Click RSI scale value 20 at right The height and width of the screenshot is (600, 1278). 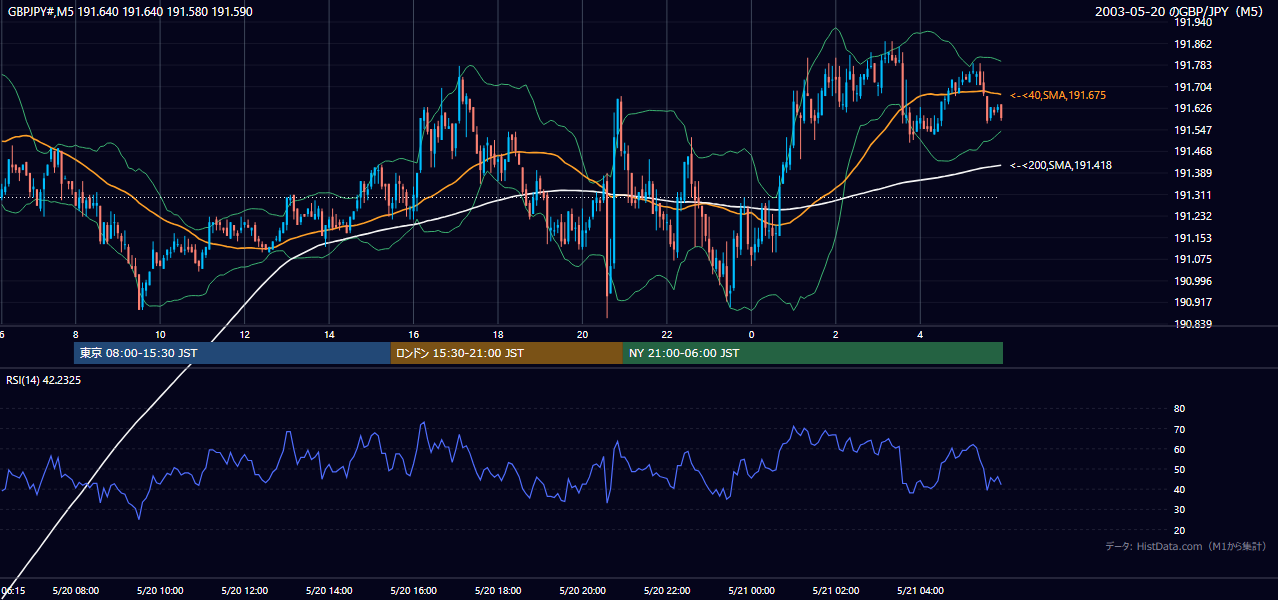coord(1179,530)
